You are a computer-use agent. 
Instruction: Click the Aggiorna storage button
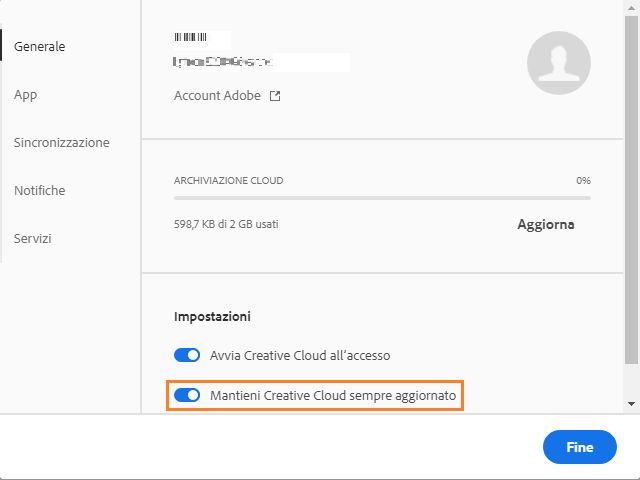click(546, 224)
